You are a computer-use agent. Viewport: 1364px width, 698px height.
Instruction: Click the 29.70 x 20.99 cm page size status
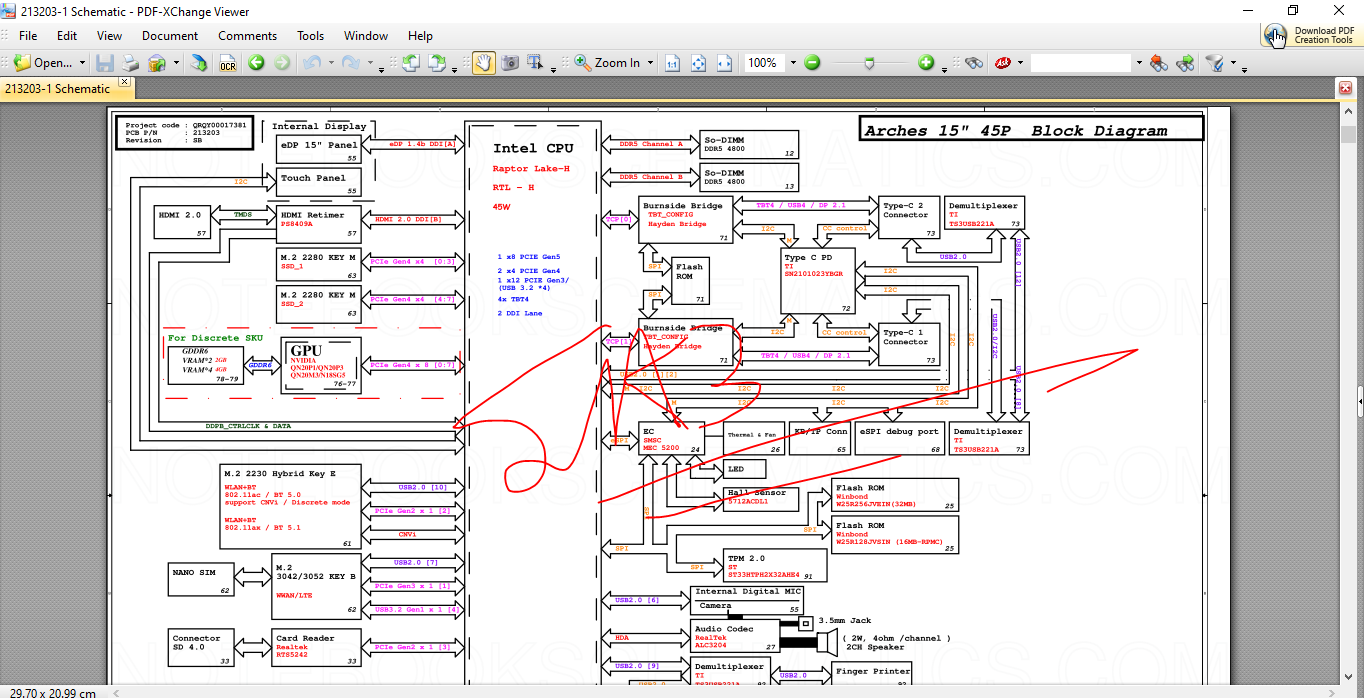point(52,692)
